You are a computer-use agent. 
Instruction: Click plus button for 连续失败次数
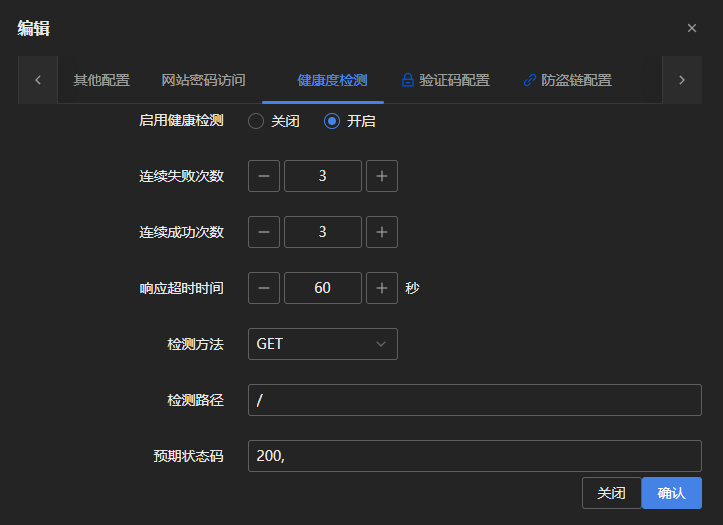(x=381, y=176)
